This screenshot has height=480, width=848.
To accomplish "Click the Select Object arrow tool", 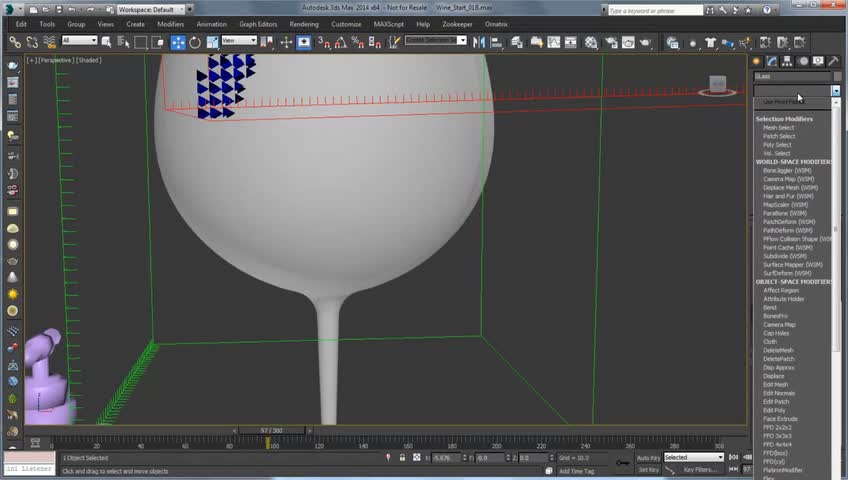I will tap(106, 42).
